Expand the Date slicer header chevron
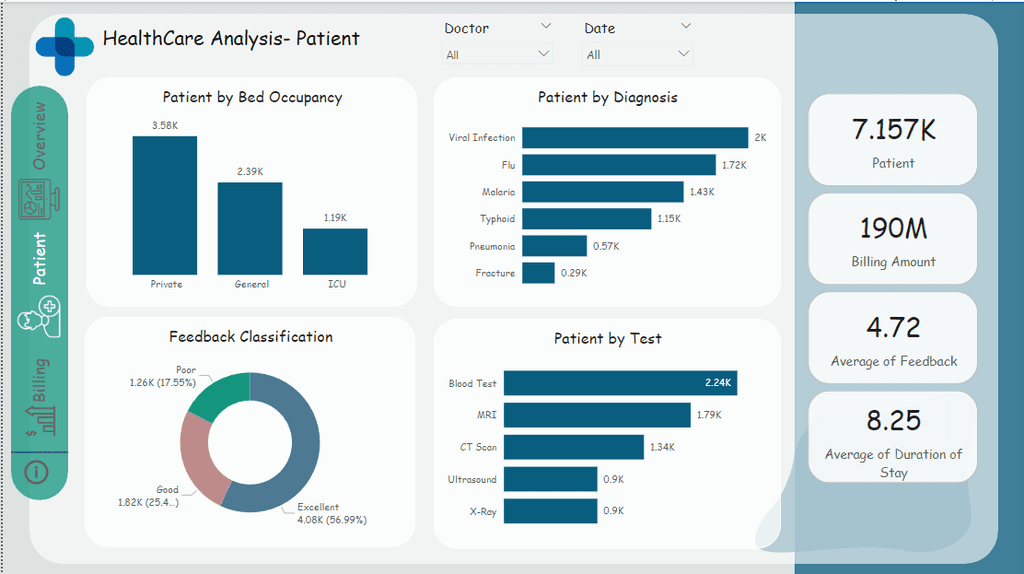This screenshot has width=1024, height=574. 686,26
